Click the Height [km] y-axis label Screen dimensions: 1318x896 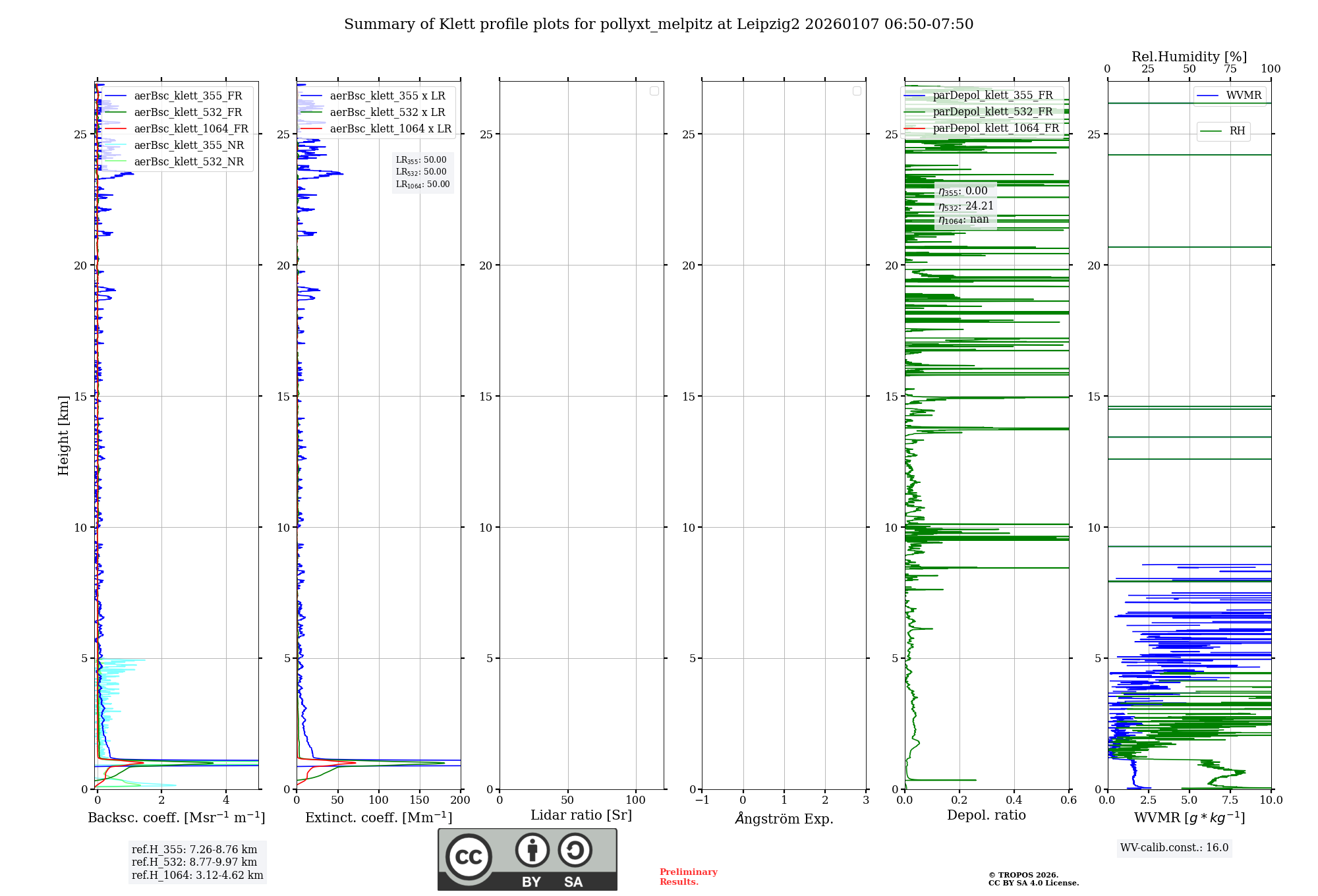point(63,435)
